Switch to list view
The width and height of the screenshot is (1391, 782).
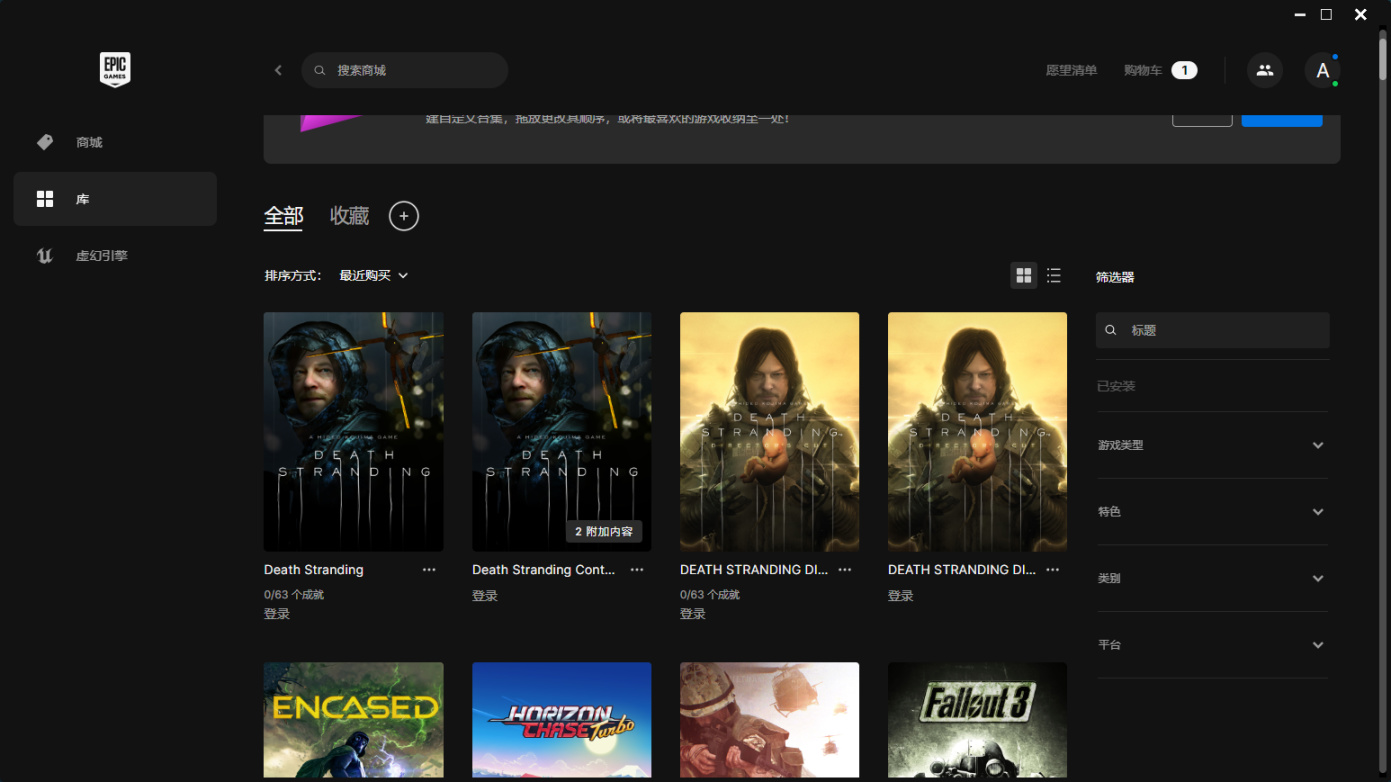(x=1054, y=276)
